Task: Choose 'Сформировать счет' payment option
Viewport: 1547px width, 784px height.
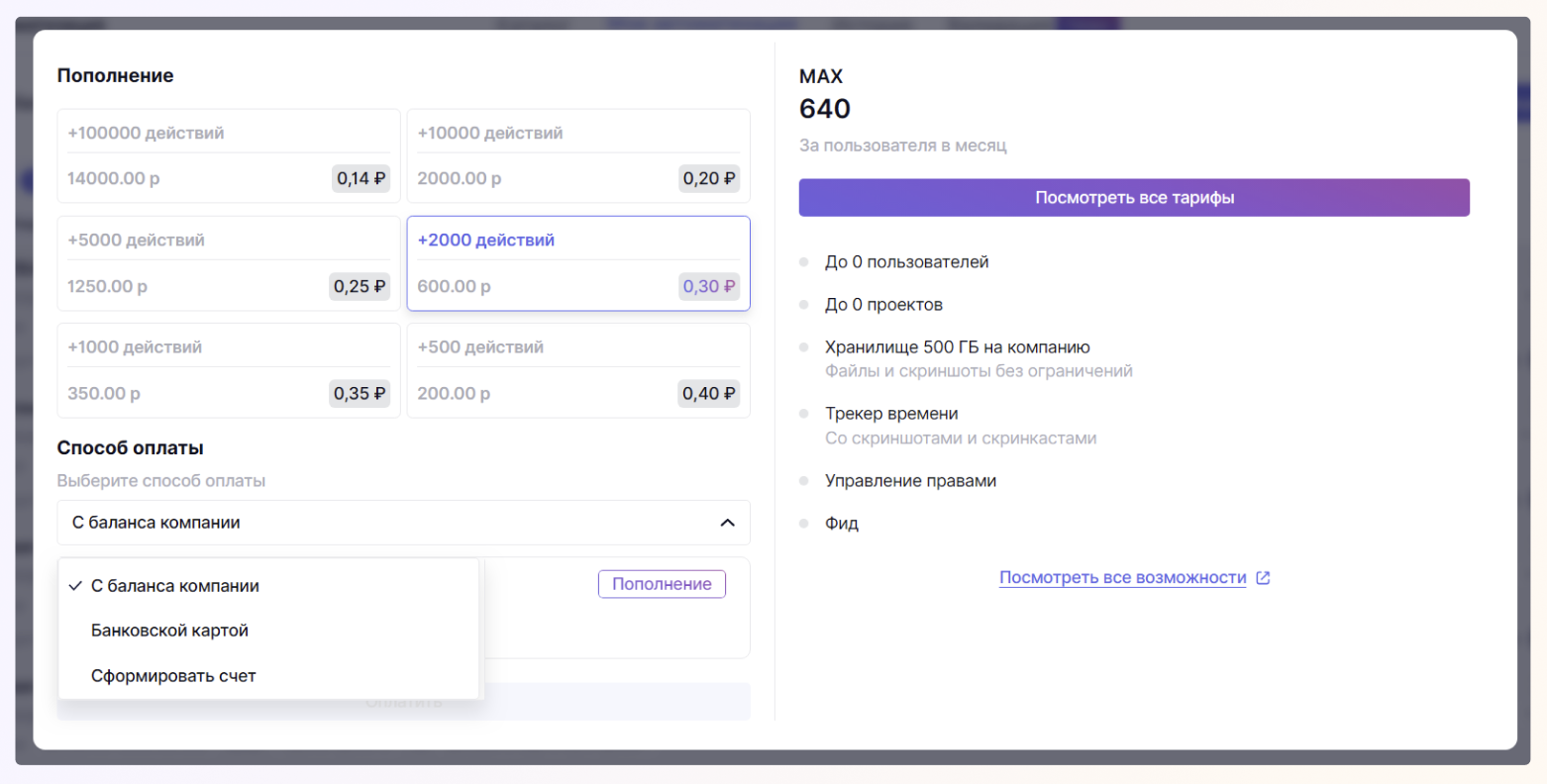Action: point(173,676)
